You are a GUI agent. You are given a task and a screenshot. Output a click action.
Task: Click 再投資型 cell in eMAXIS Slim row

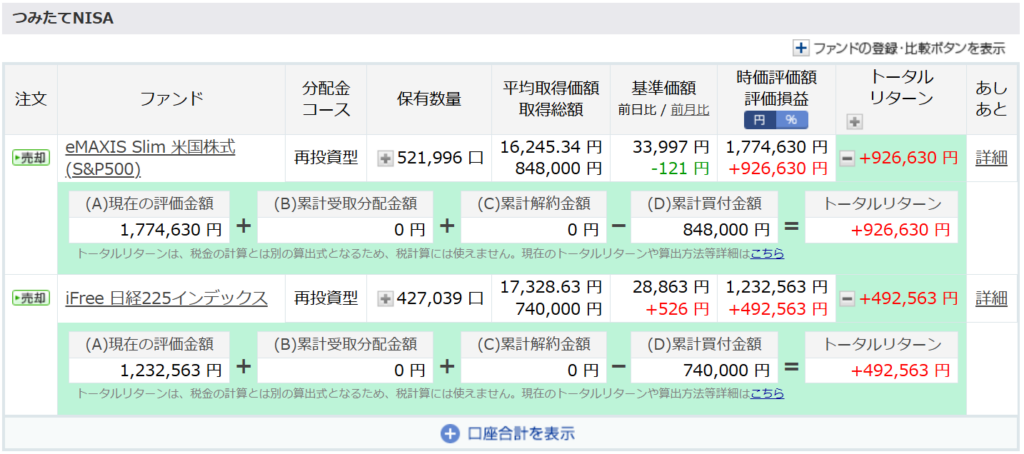(x=326, y=158)
